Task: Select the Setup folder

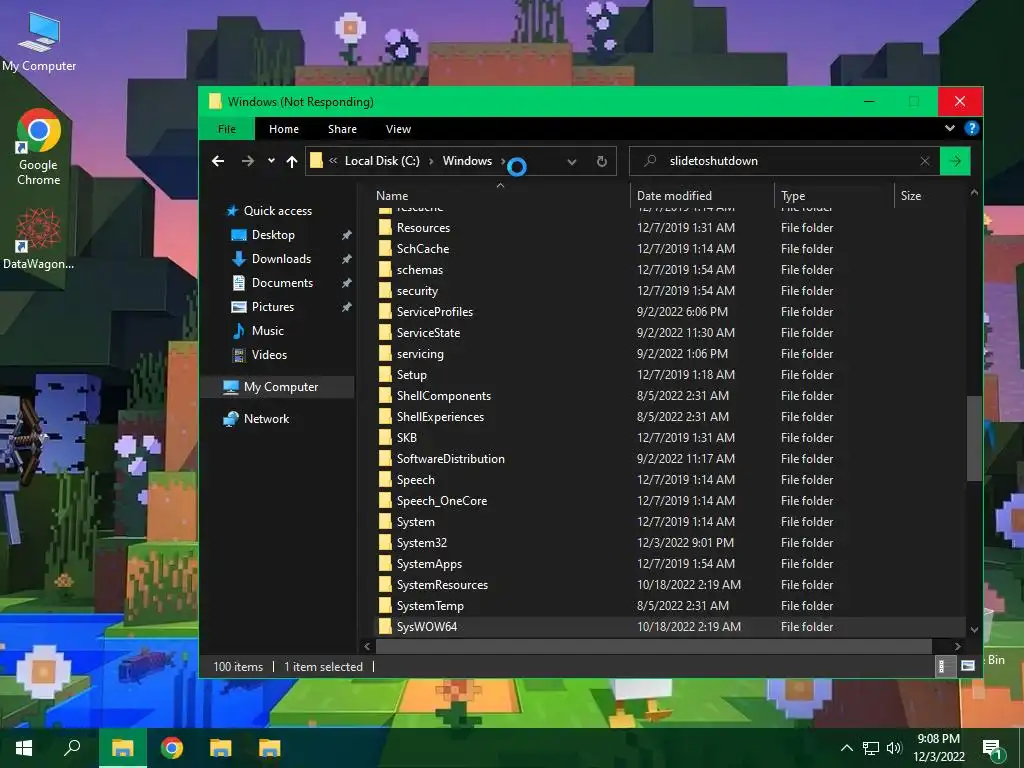Action: pos(411,375)
